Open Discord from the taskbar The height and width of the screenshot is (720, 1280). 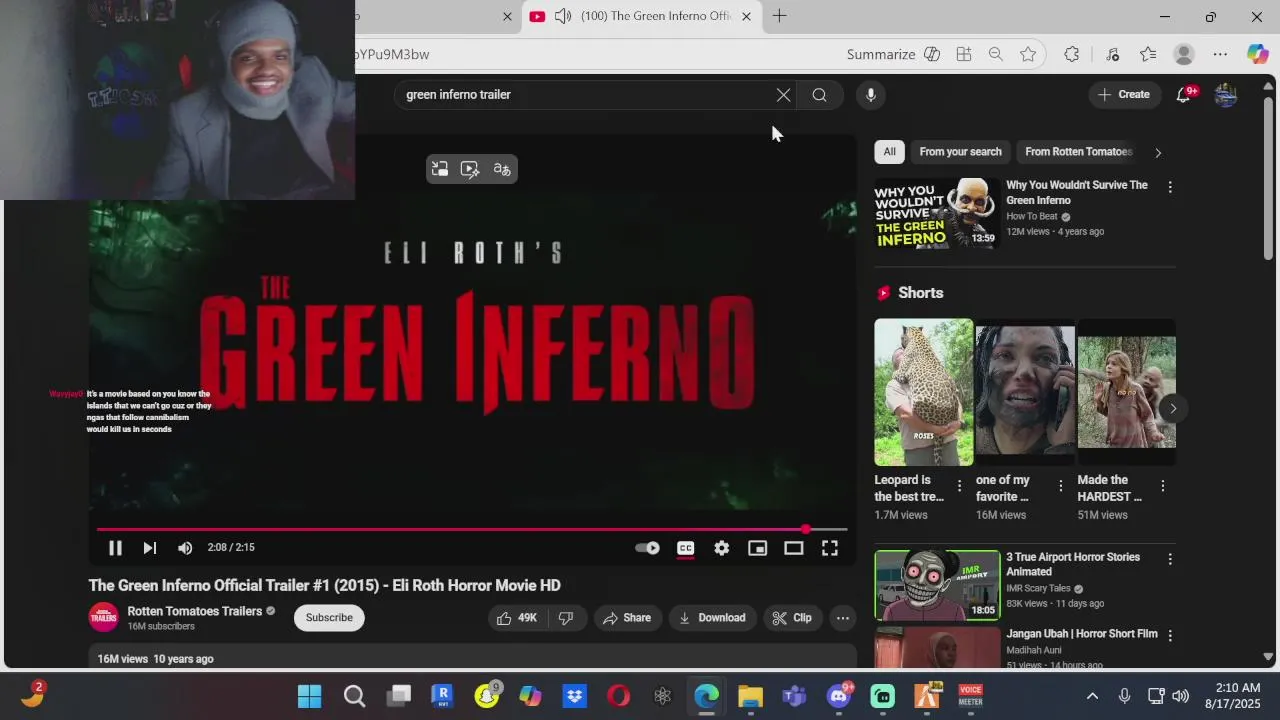click(839, 695)
